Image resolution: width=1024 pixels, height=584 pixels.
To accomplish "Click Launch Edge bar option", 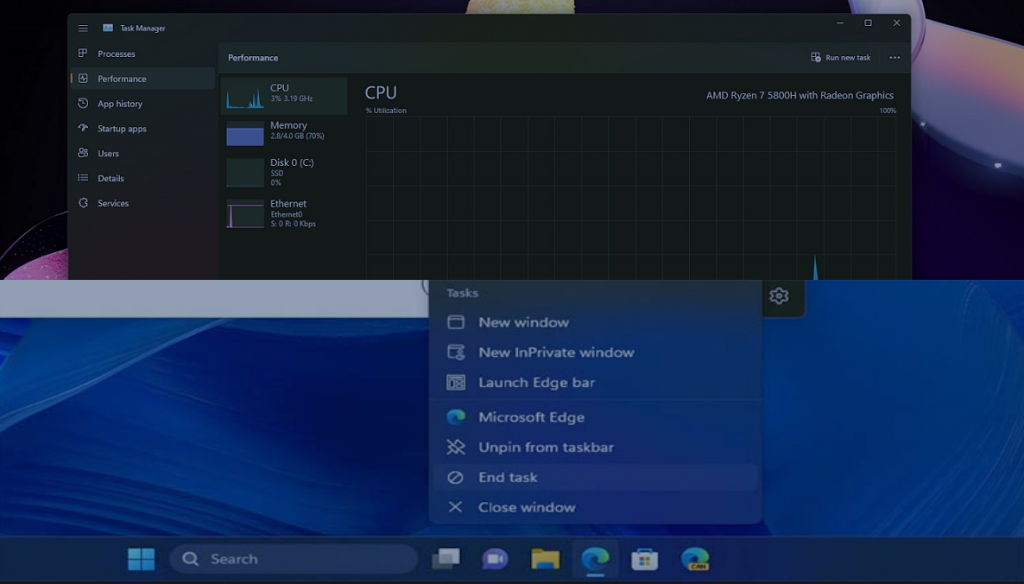I will click(x=536, y=383).
